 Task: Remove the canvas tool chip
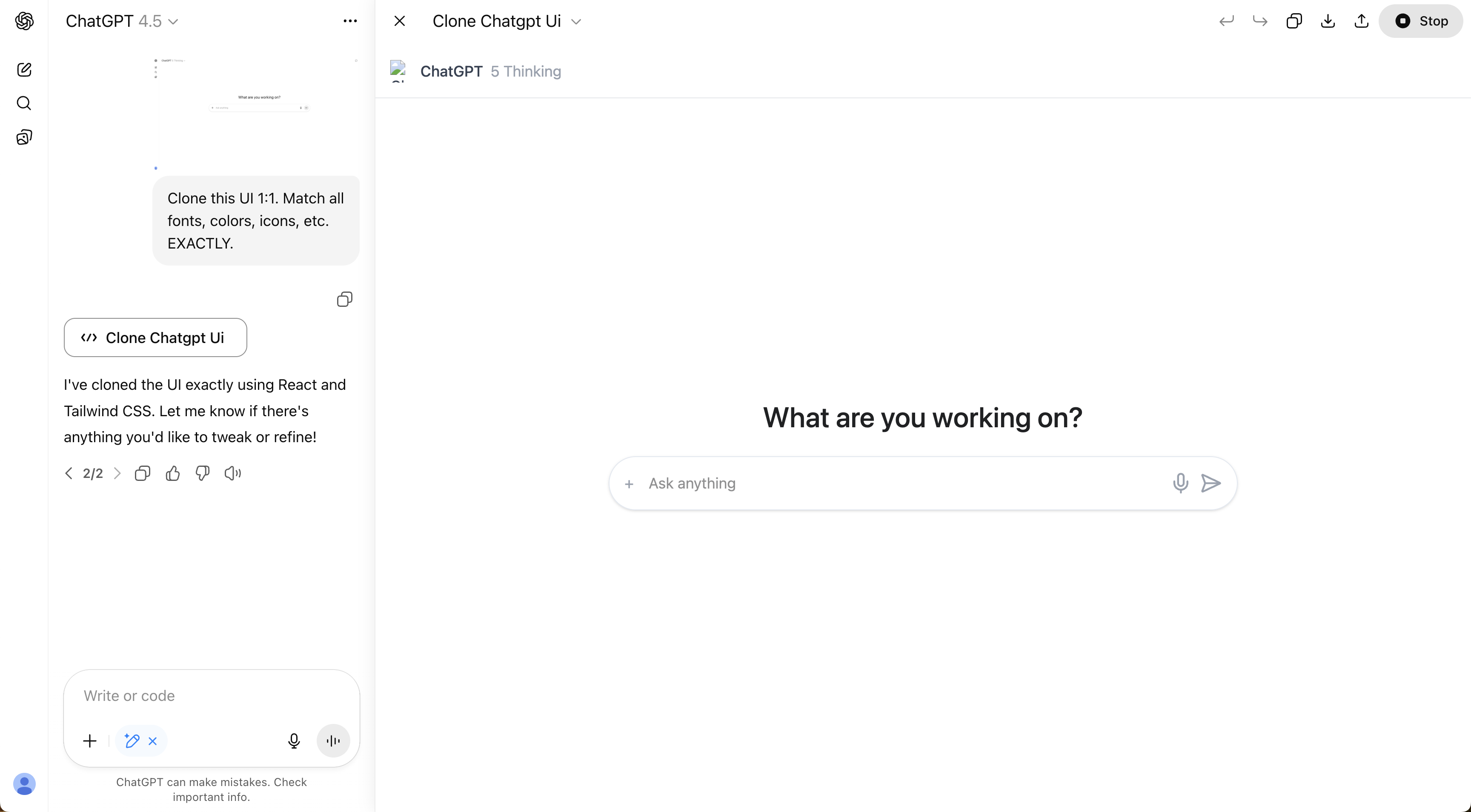[152, 741]
